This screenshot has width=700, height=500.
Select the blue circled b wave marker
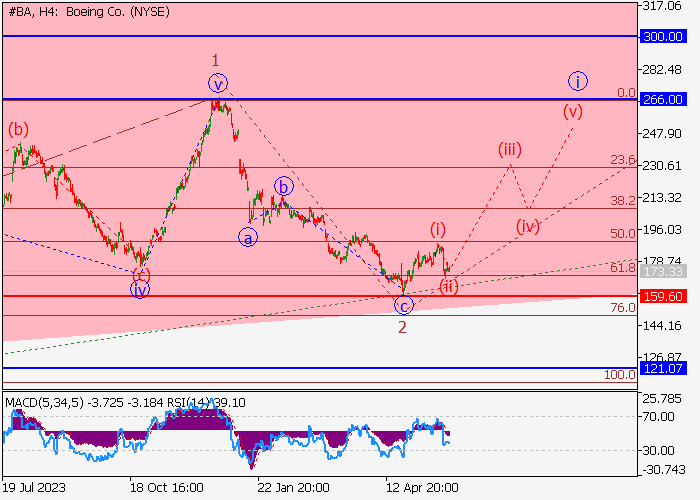tap(284, 186)
